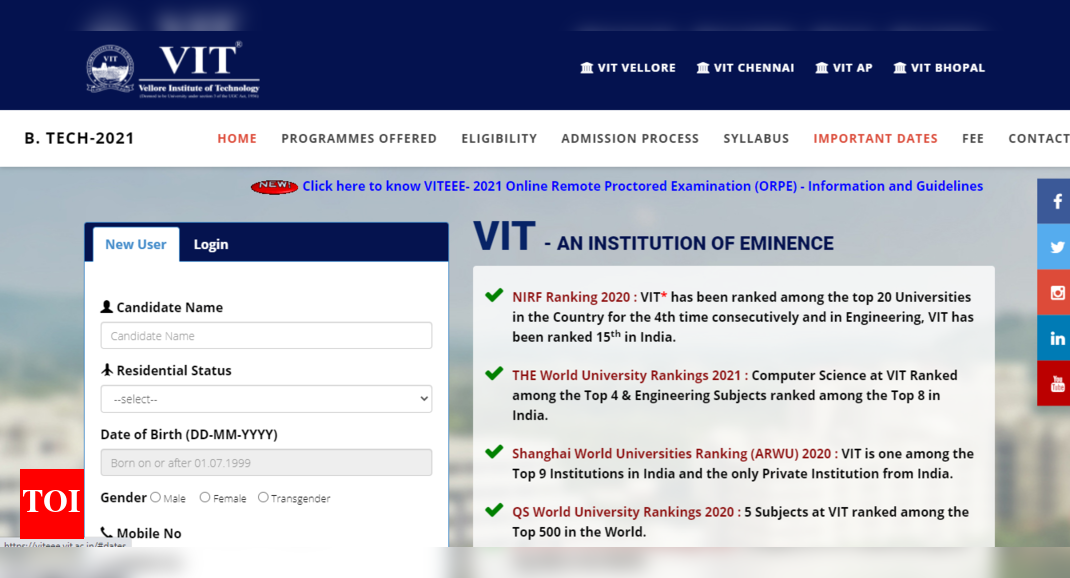Click the green checkmark beside NIRF Ranking 2020

point(494,295)
